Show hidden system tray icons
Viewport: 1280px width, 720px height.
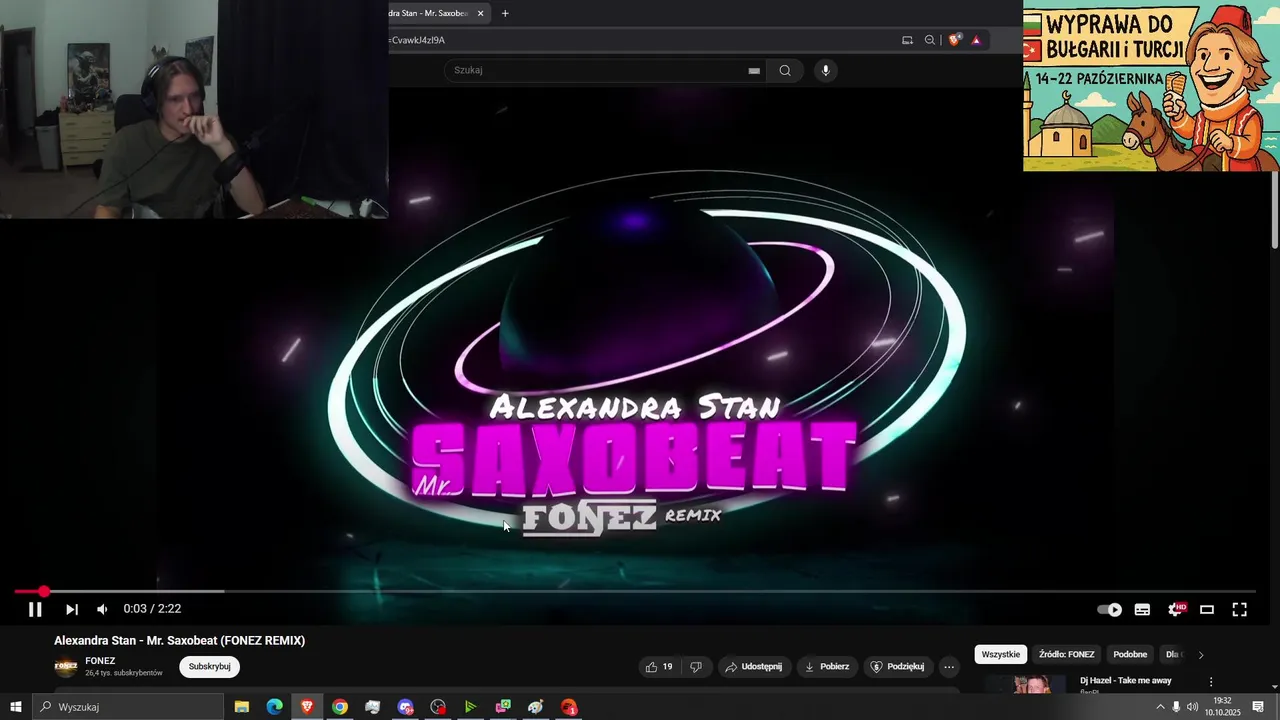point(1160,707)
